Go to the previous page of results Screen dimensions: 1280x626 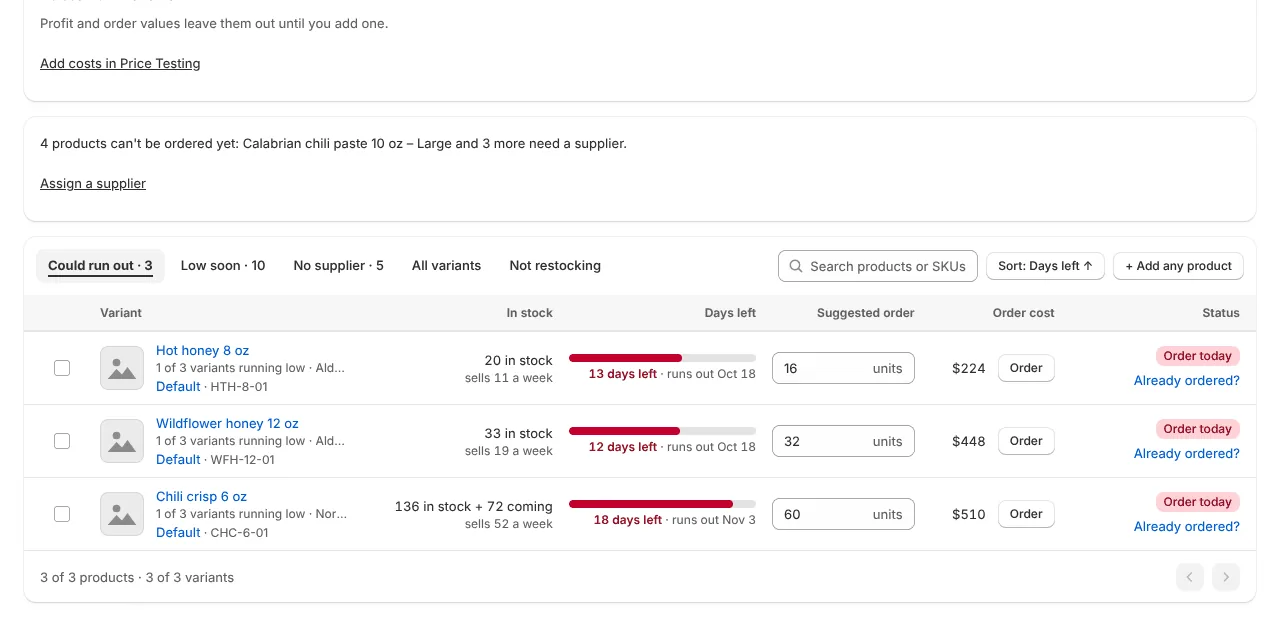[x=1190, y=577]
